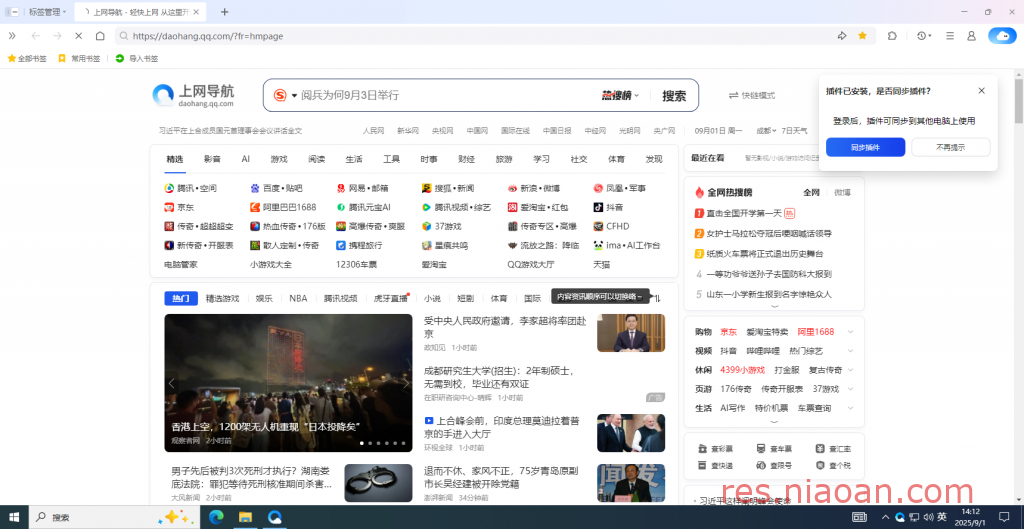Expand sidebar with double chevron icon
Viewport: 1024px width, 529px height.
pos(12,36)
